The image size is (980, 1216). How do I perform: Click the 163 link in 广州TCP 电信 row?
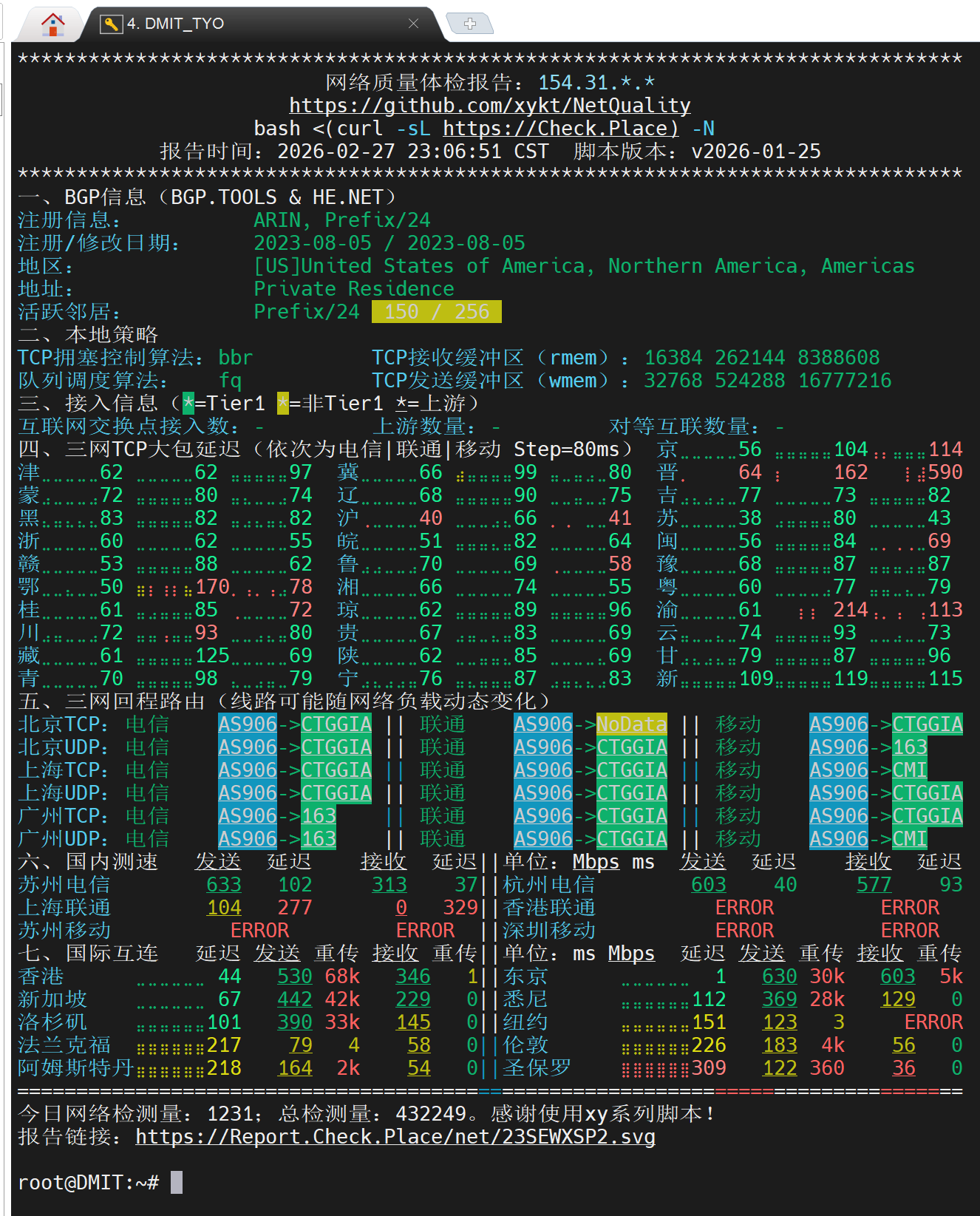(319, 816)
